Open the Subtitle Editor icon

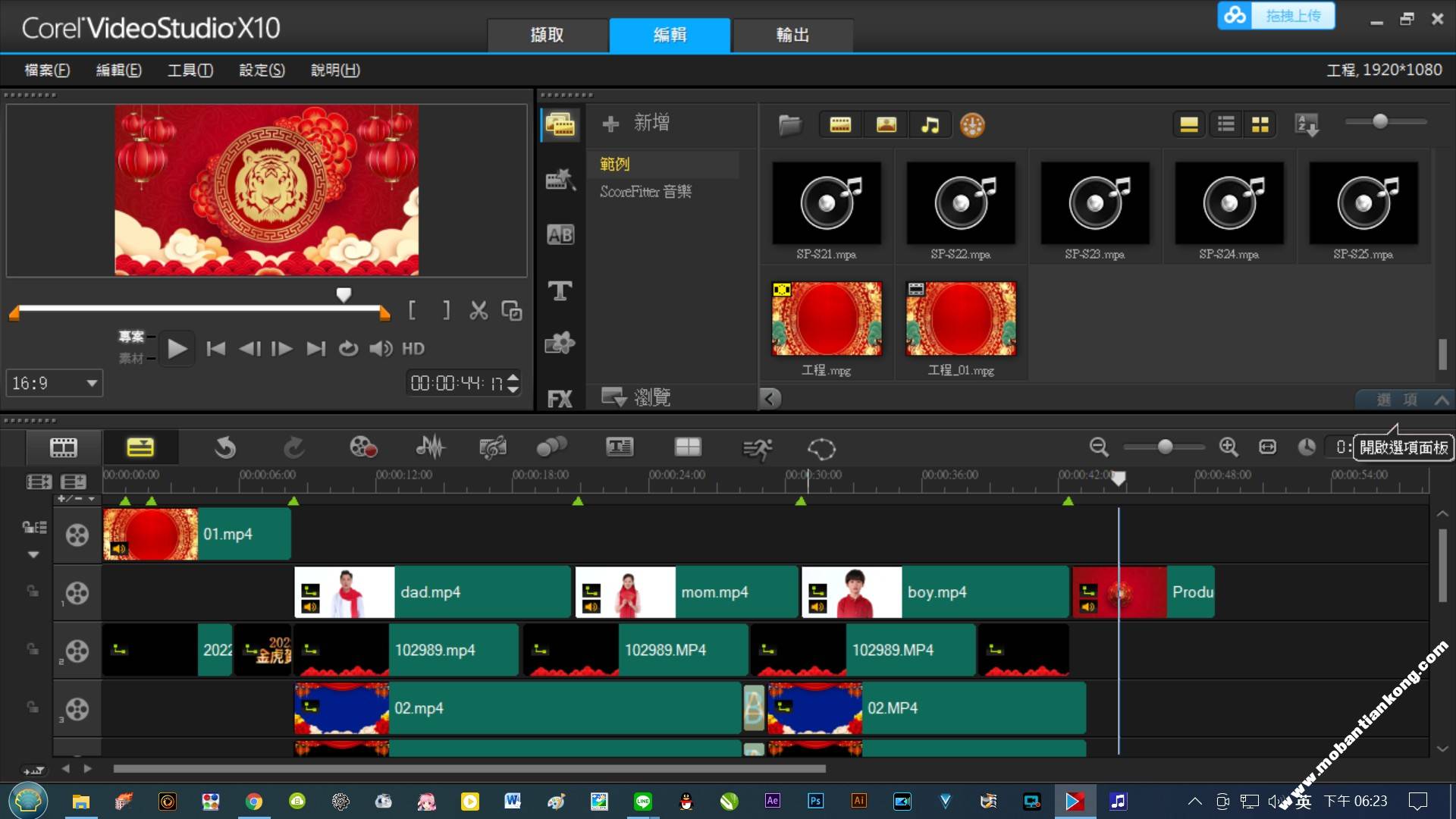[x=620, y=447]
